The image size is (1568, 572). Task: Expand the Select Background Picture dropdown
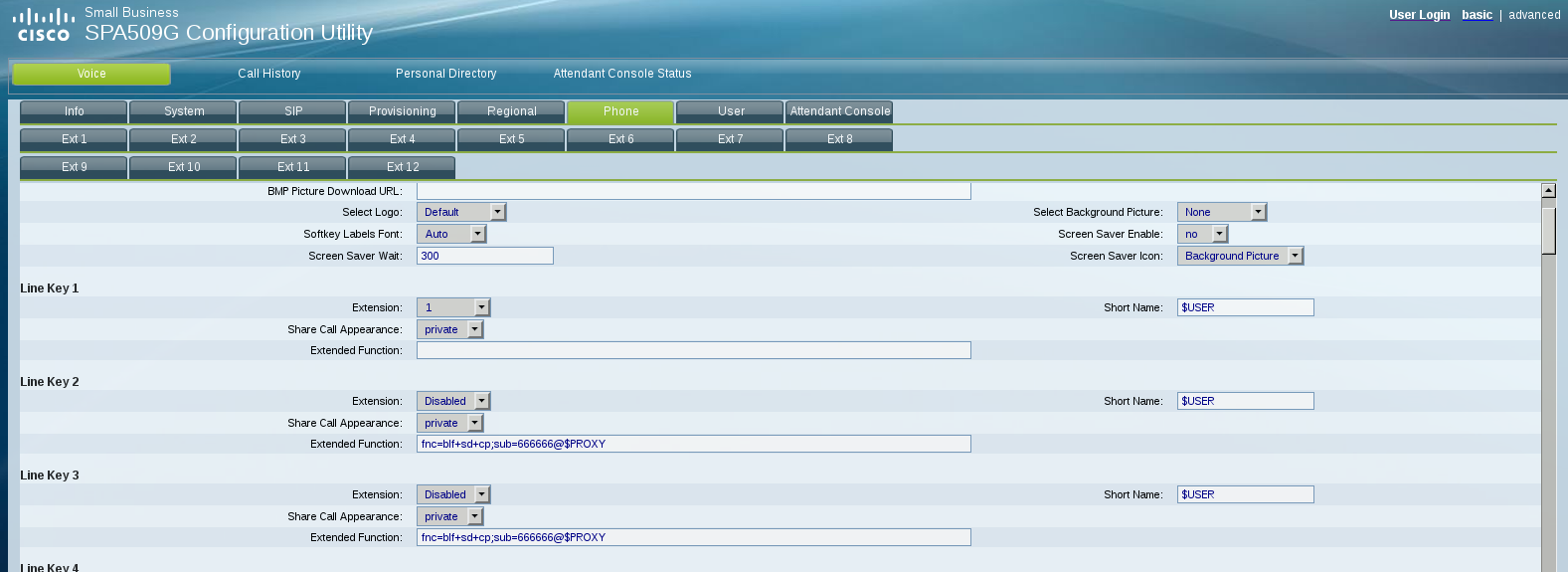pos(1221,212)
